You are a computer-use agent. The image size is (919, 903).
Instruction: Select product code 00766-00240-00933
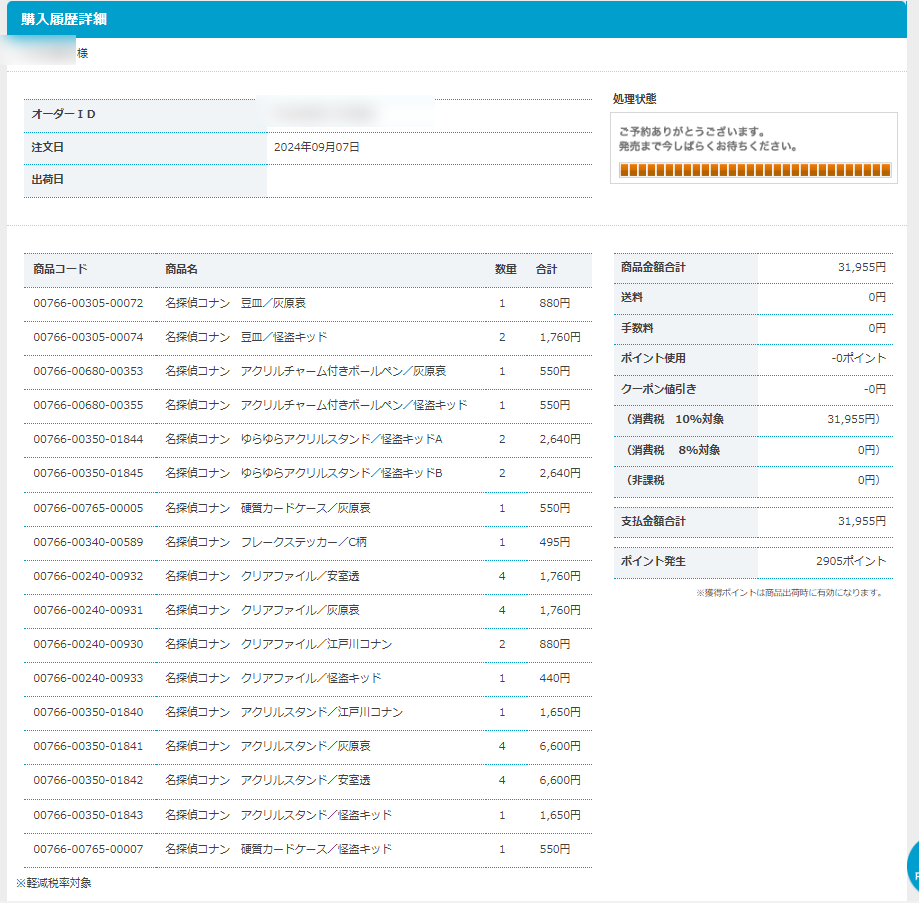pyautogui.click(x=88, y=678)
